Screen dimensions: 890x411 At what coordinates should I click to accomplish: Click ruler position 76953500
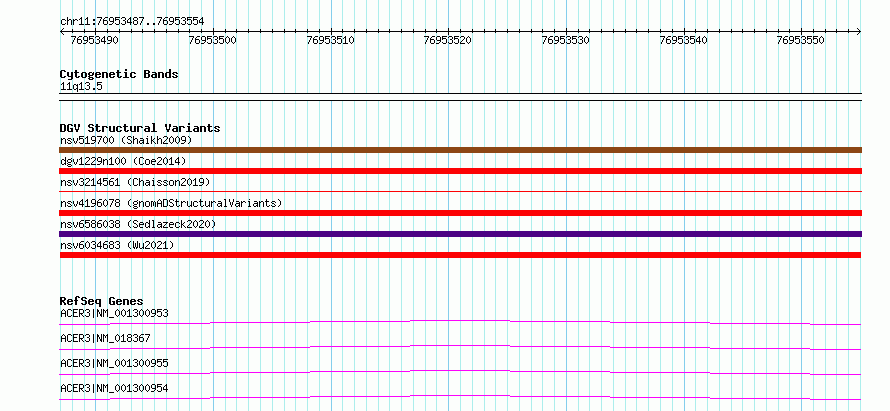pyautogui.click(x=213, y=40)
